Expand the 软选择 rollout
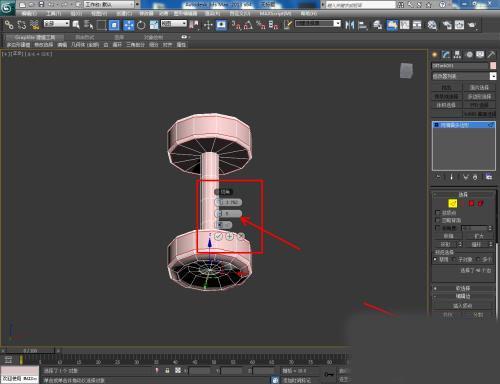 point(463,288)
